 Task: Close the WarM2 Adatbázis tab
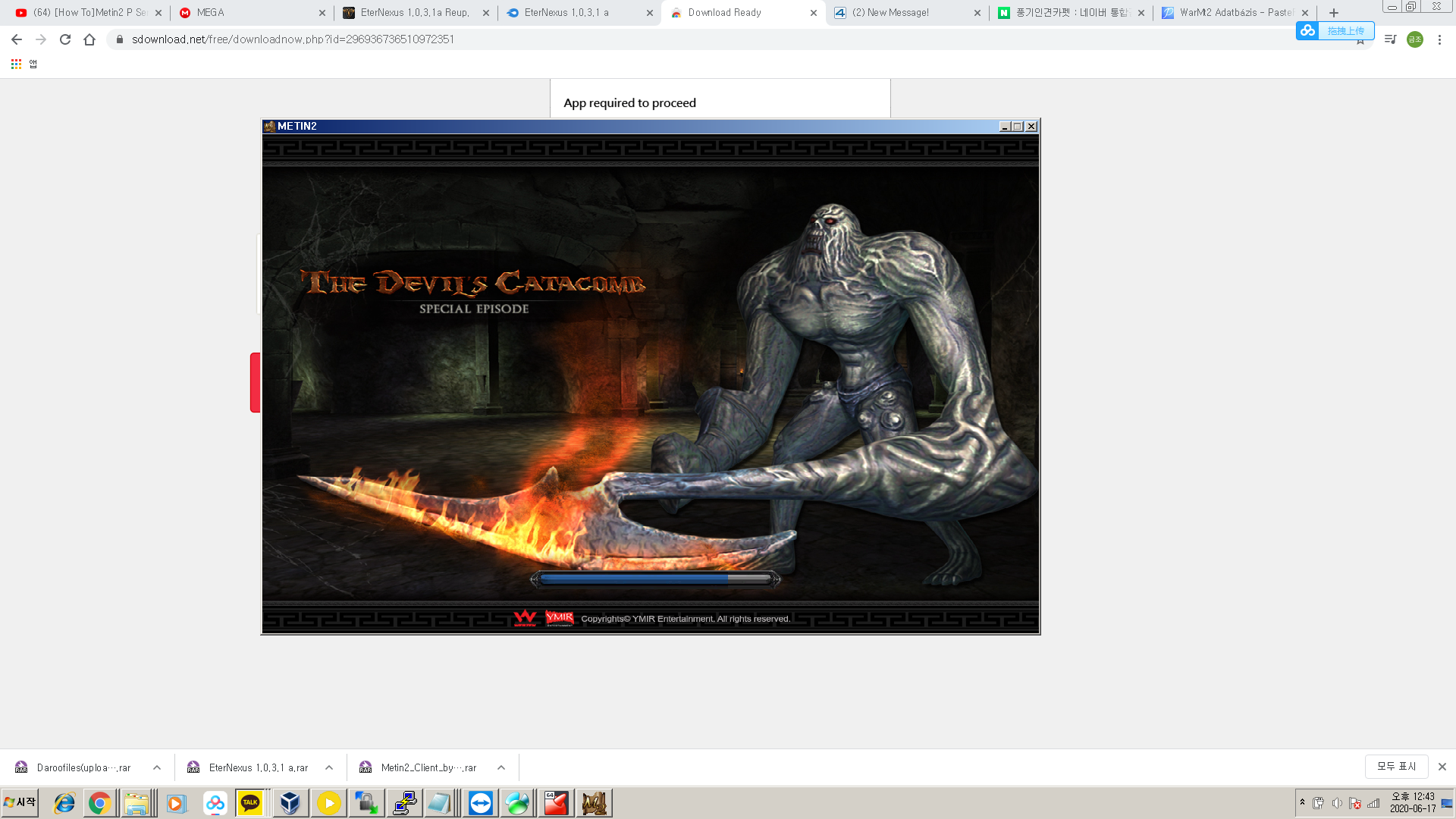(1305, 13)
